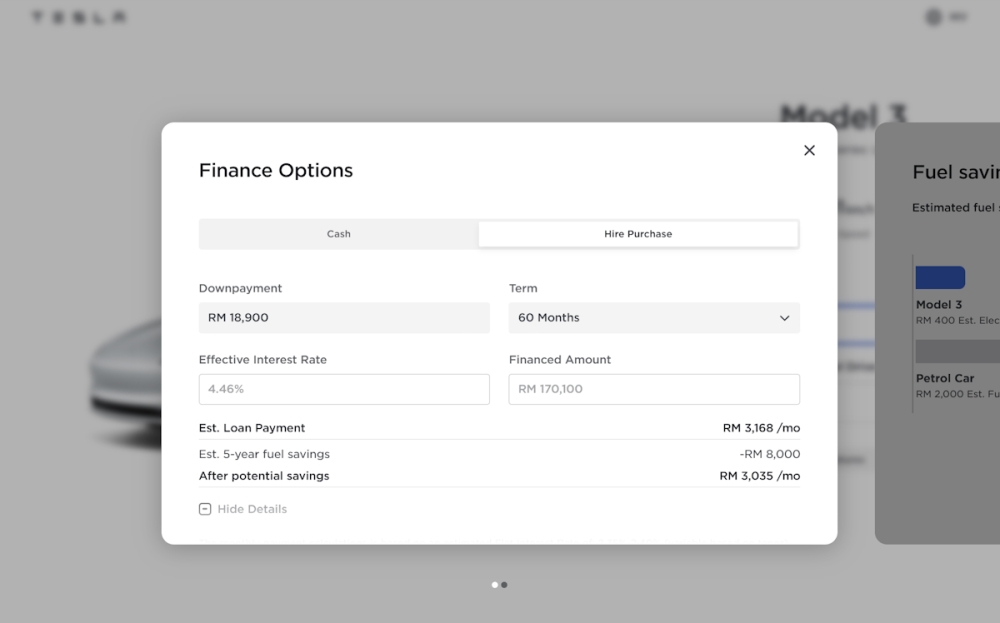Go to the second carousel dot
Viewport: 1000px width, 623px height.
pyautogui.click(x=504, y=585)
